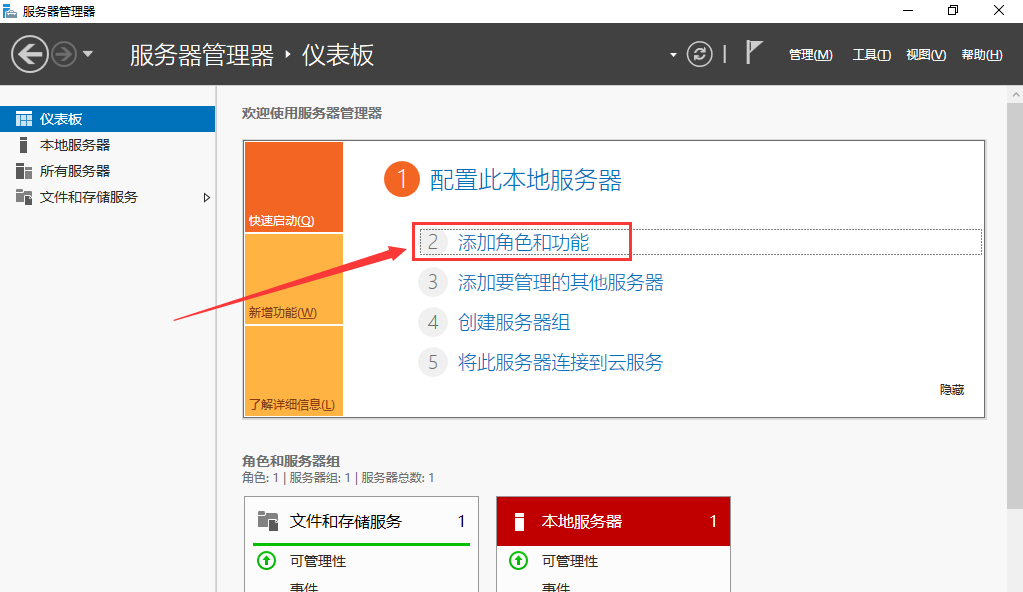This screenshot has width=1023, height=592.
Task: Click the 文件和存储服务 tile folder icon
Action: pos(267,521)
